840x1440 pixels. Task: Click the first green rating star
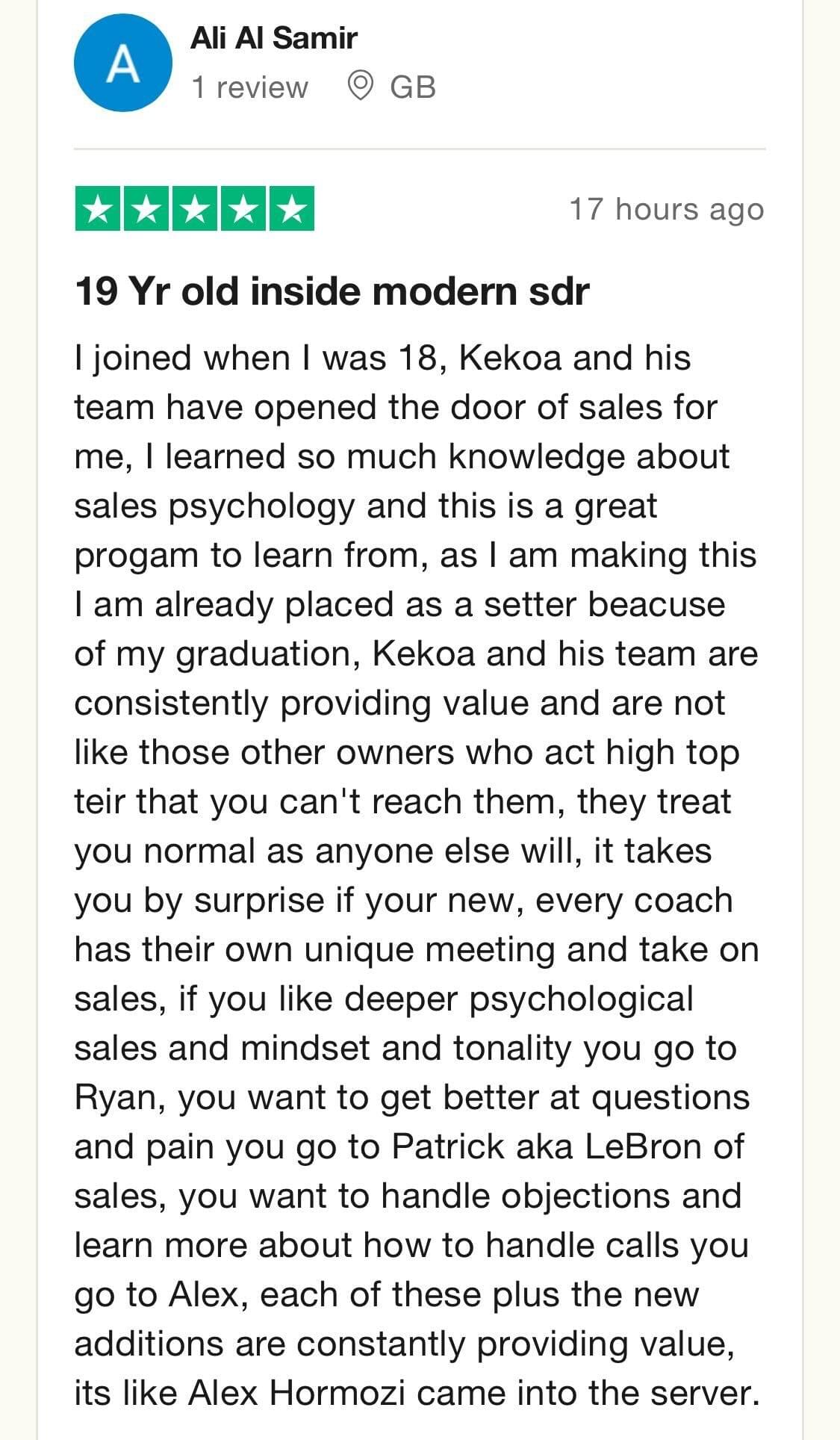tap(99, 209)
